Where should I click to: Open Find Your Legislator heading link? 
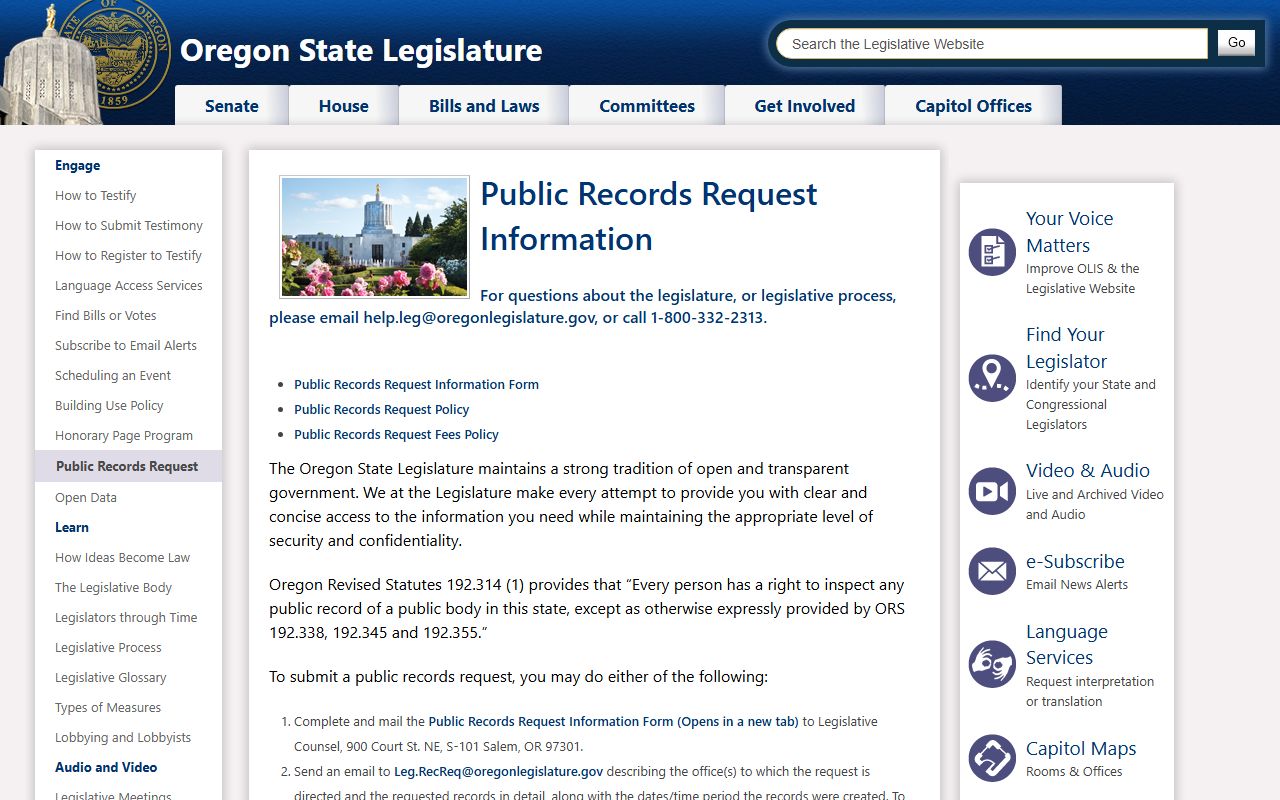point(1066,348)
